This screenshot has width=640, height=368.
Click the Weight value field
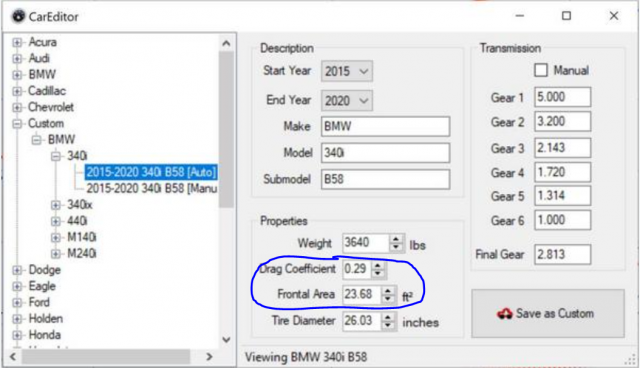point(366,243)
